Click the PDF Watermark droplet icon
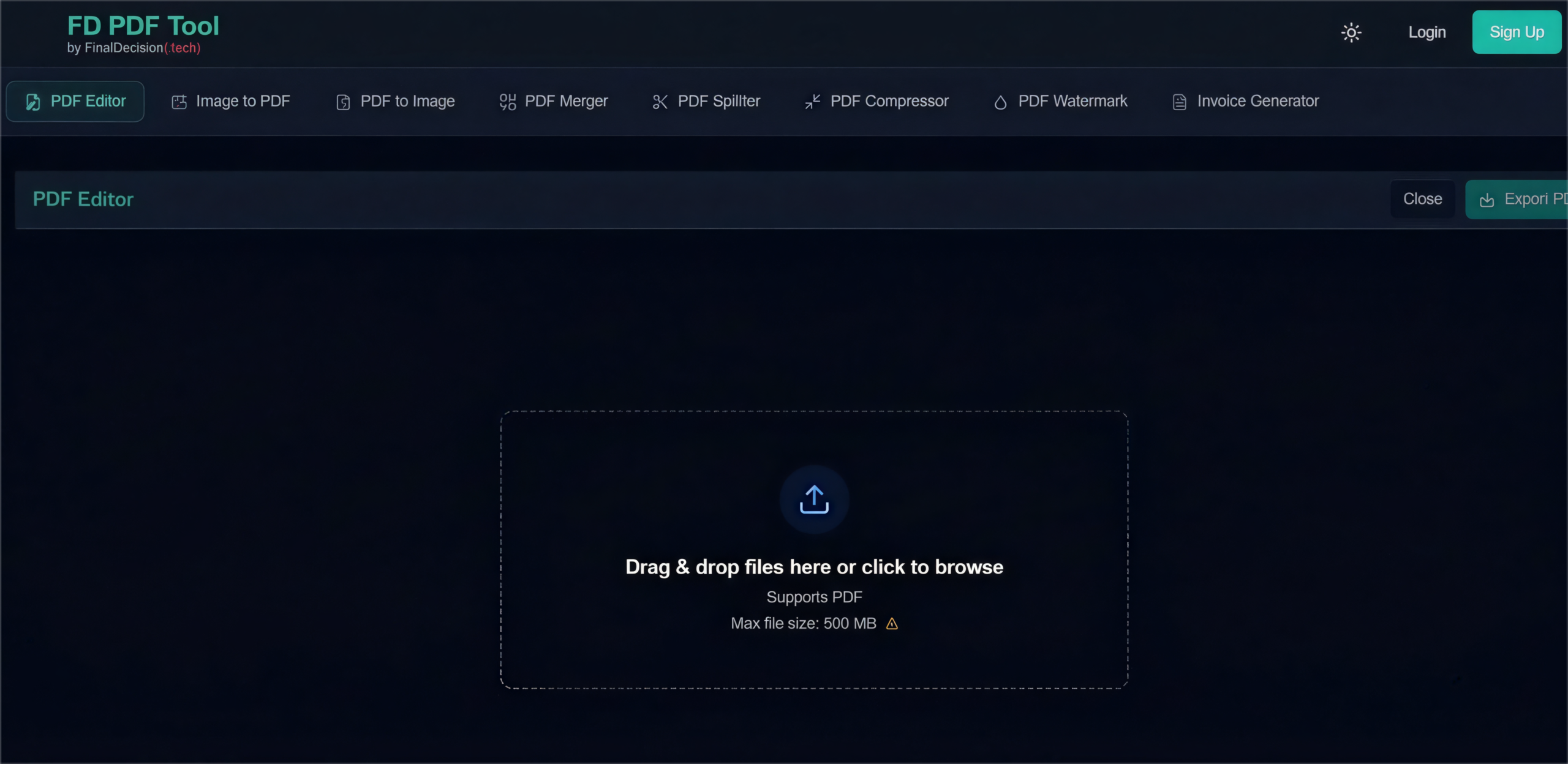 coord(1000,102)
